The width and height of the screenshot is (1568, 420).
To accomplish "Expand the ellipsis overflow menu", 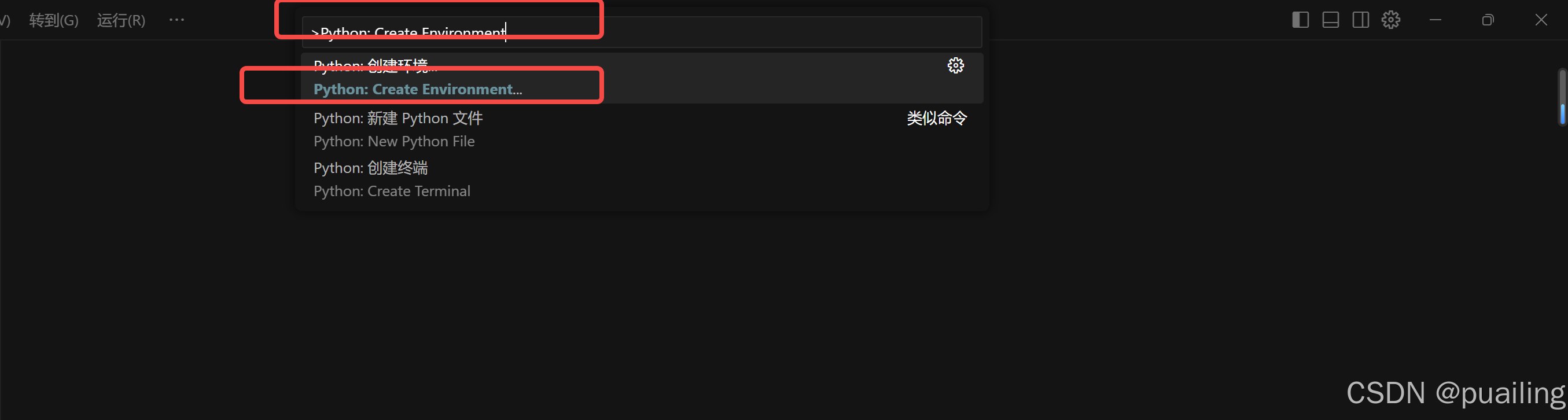I will tap(176, 20).
